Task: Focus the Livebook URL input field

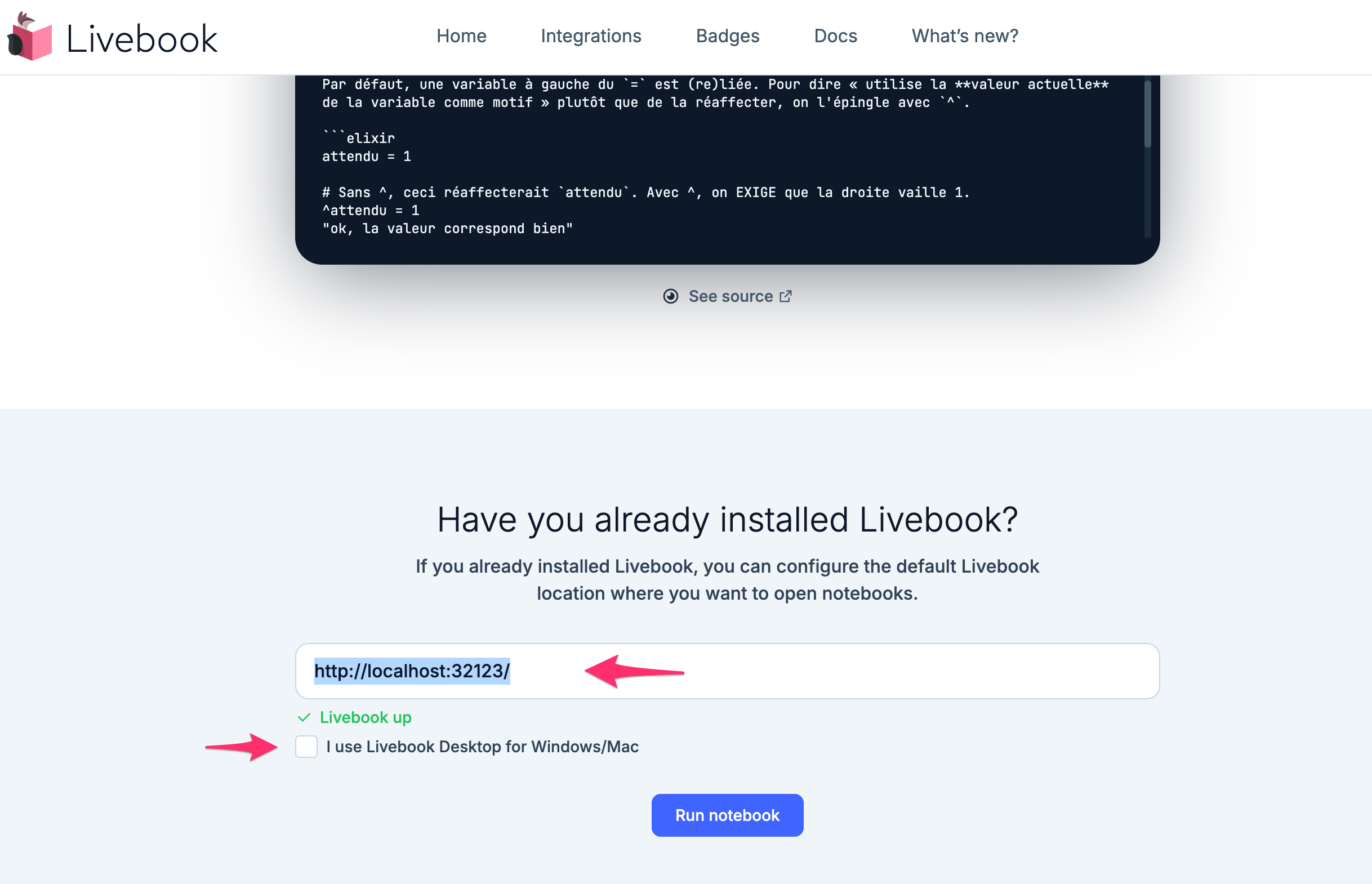Action: (727, 671)
